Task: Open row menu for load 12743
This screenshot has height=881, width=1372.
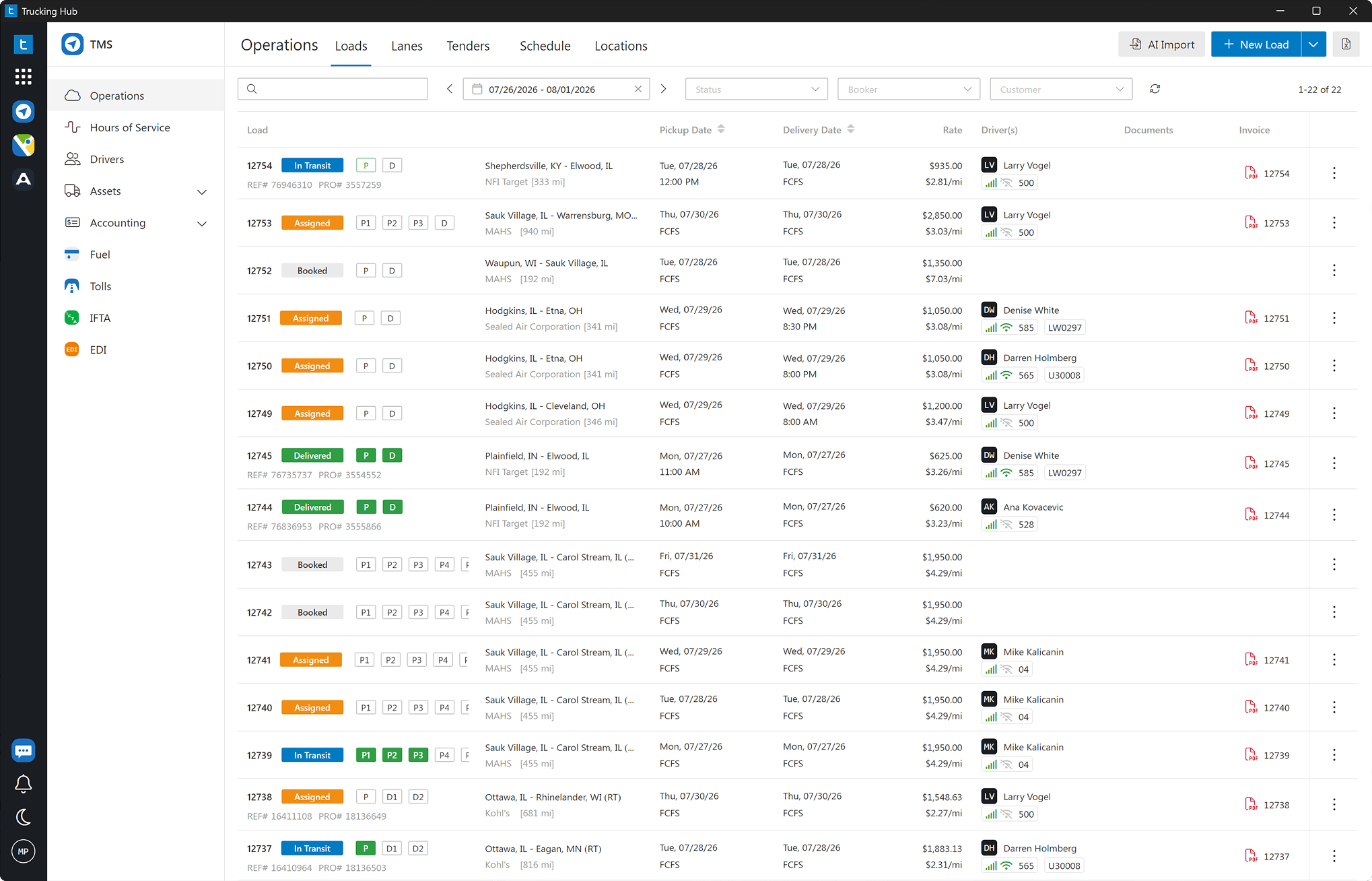Action: 1334,564
